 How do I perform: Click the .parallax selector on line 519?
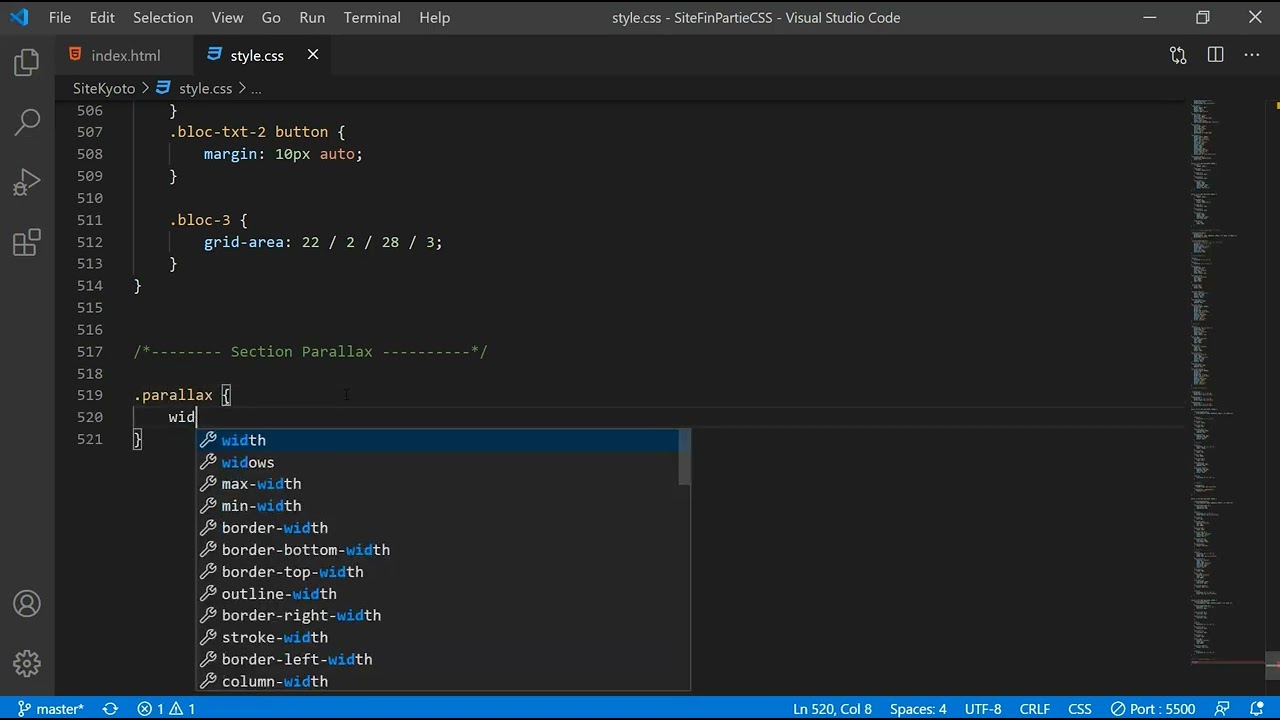click(173, 396)
